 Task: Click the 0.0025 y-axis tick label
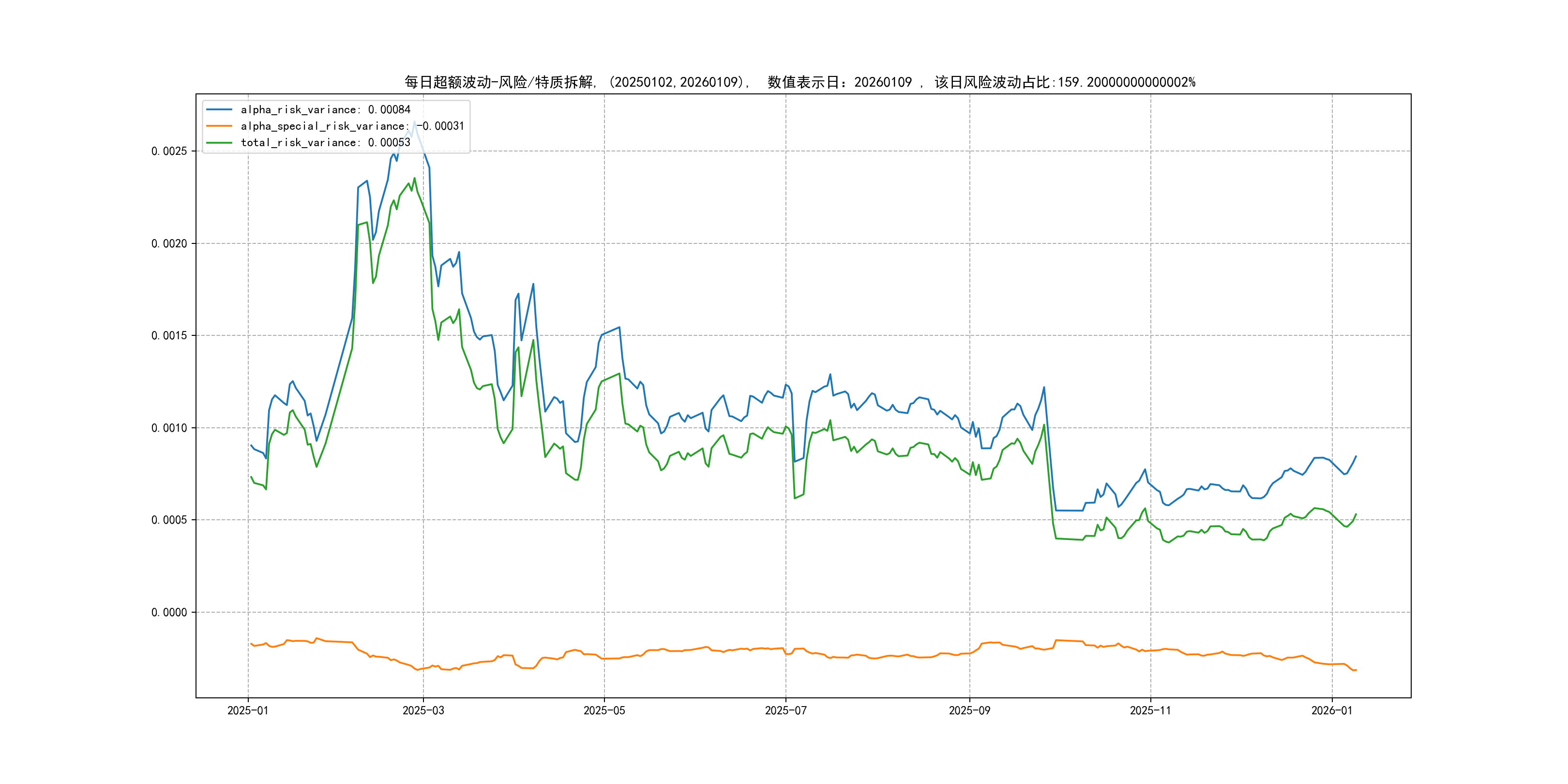(169, 151)
